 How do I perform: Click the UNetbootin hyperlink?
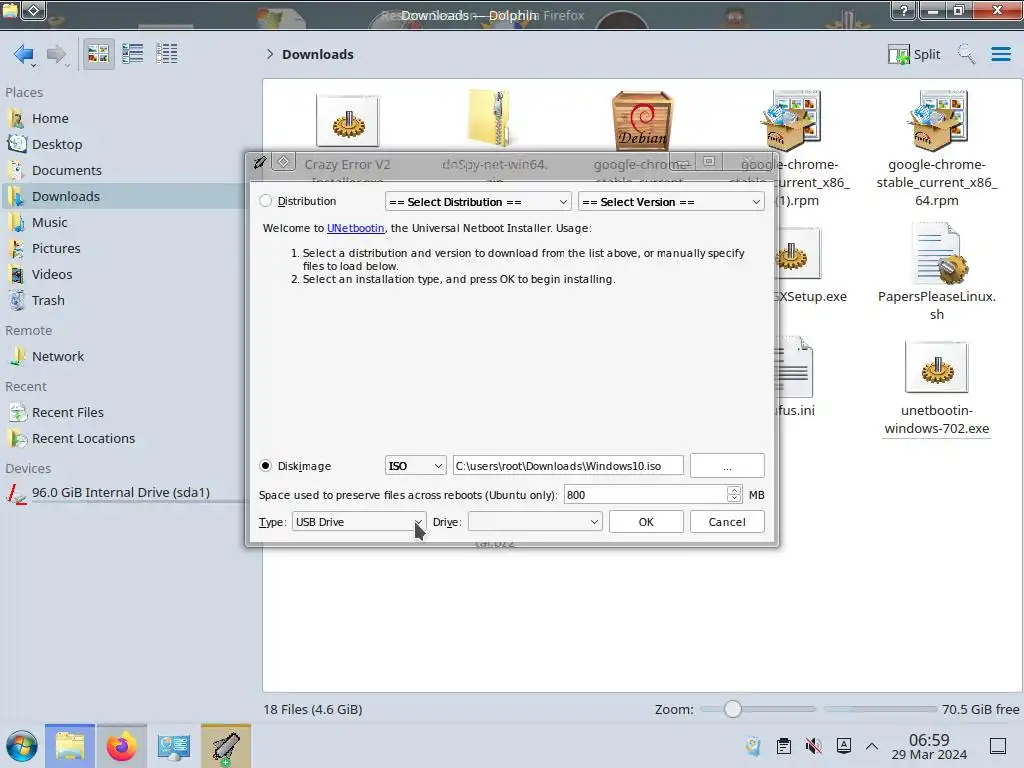[x=355, y=228]
